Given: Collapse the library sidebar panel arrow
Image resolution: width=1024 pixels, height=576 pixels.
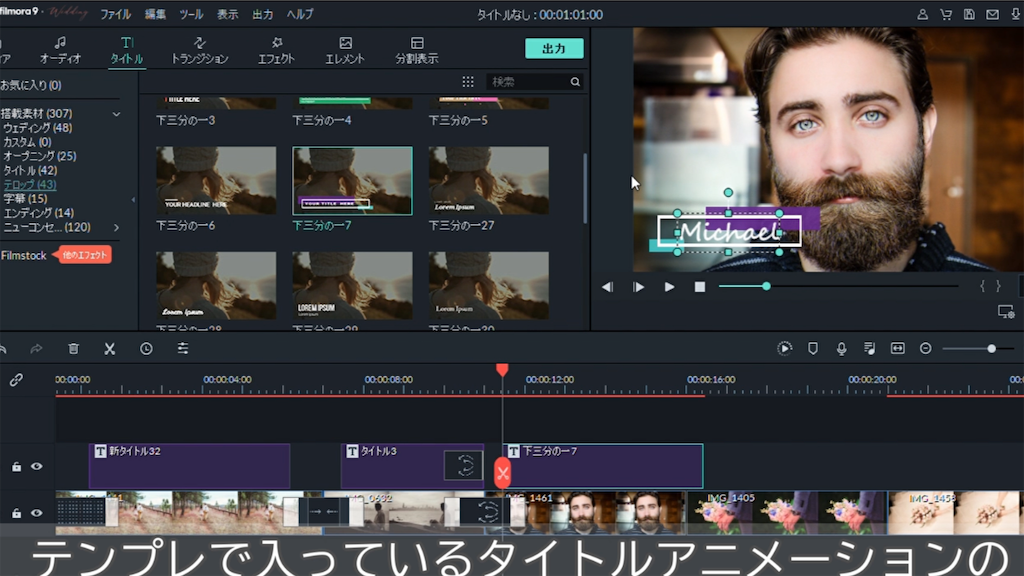Looking at the screenshot, I should click(x=133, y=200).
